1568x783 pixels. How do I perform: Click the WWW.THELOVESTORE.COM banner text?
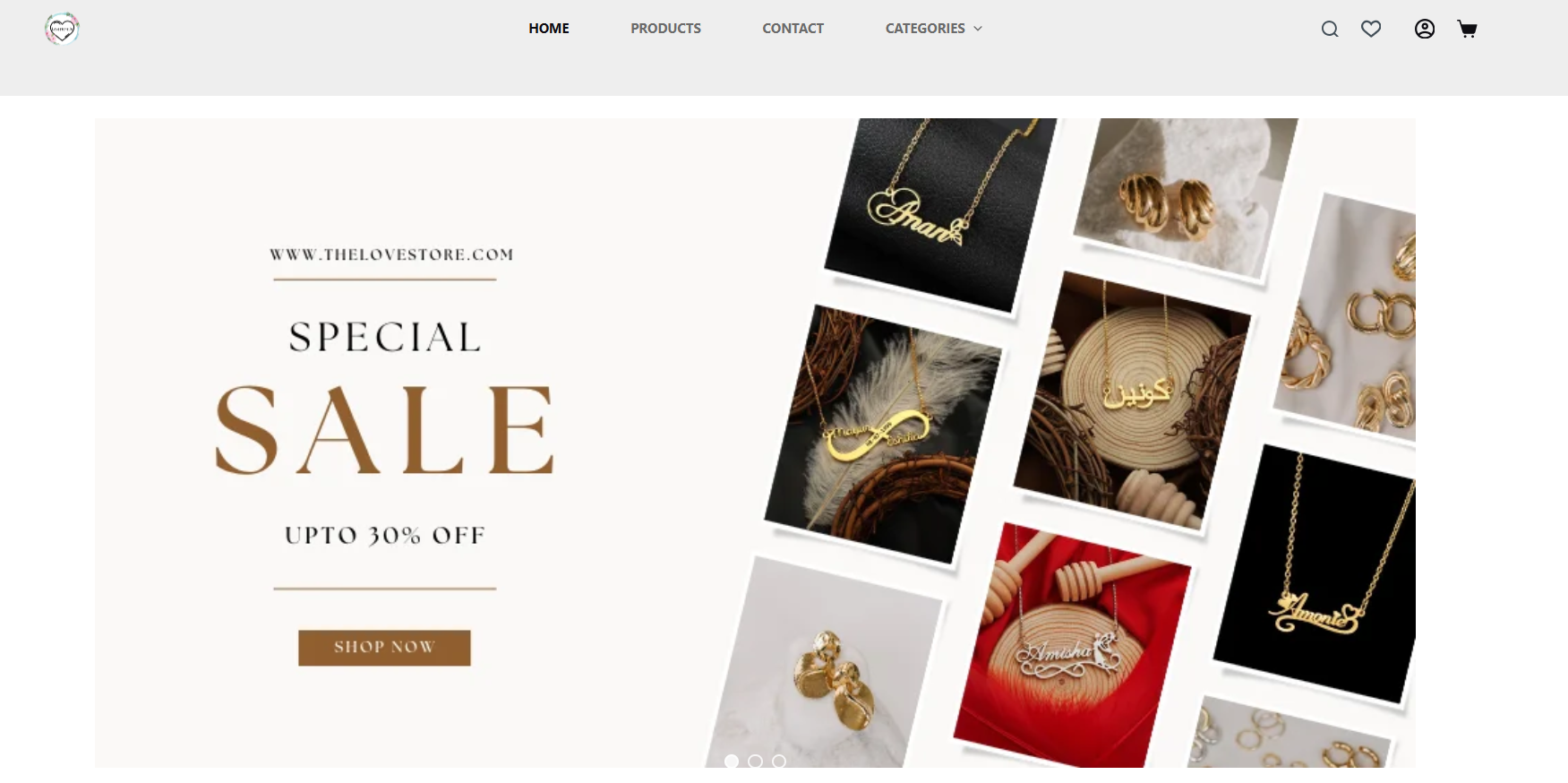point(391,254)
